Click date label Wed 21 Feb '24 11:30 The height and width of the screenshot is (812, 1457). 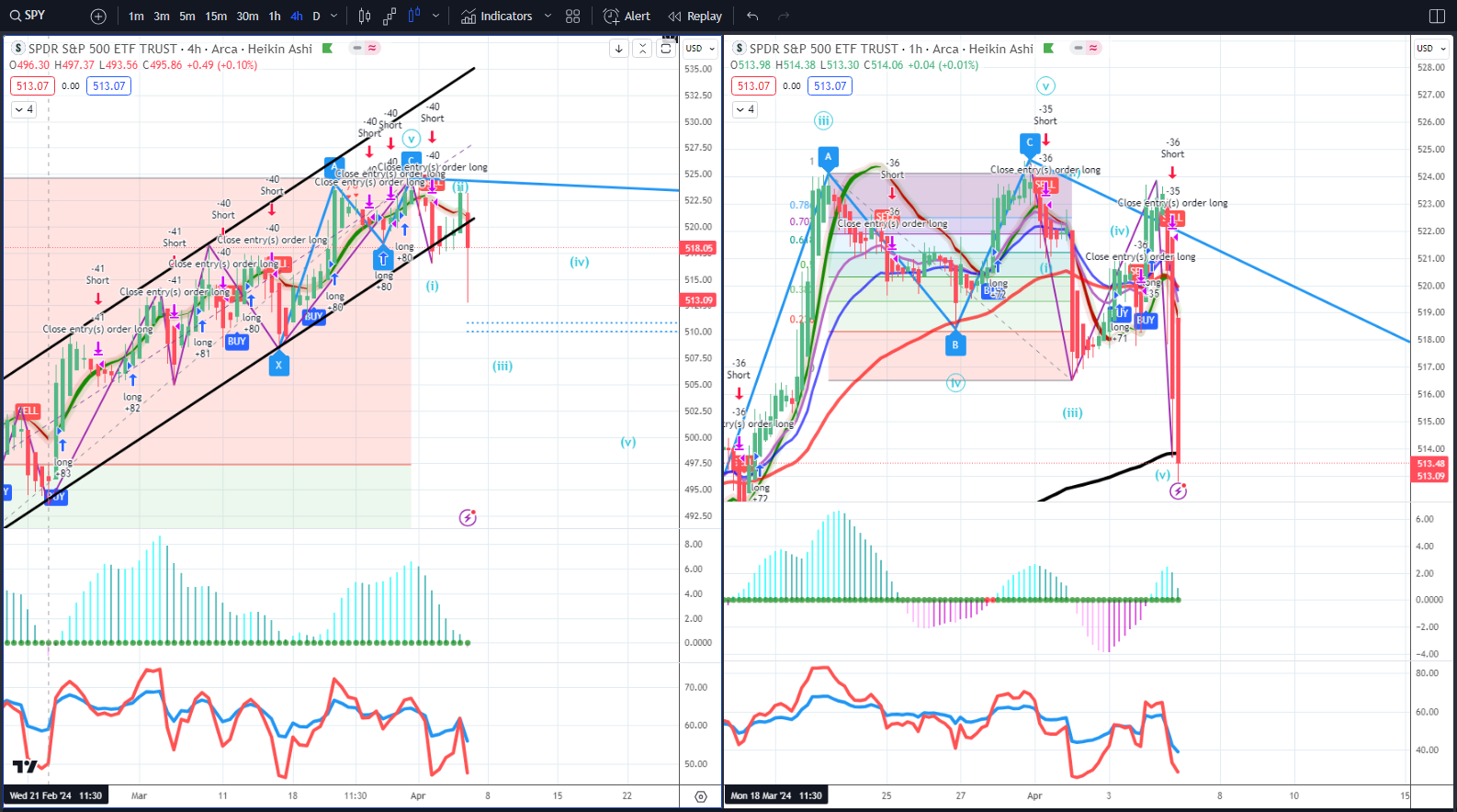click(x=55, y=795)
